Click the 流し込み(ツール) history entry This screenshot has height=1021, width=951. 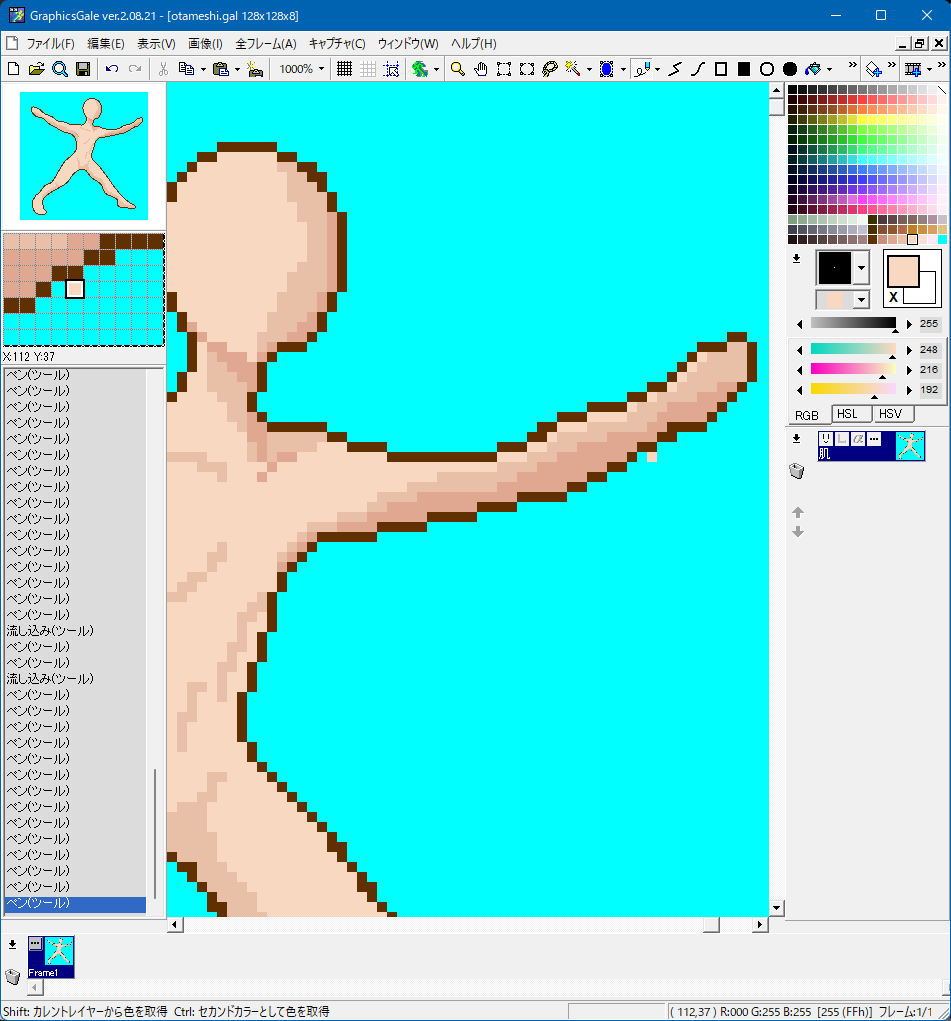(x=50, y=630)
